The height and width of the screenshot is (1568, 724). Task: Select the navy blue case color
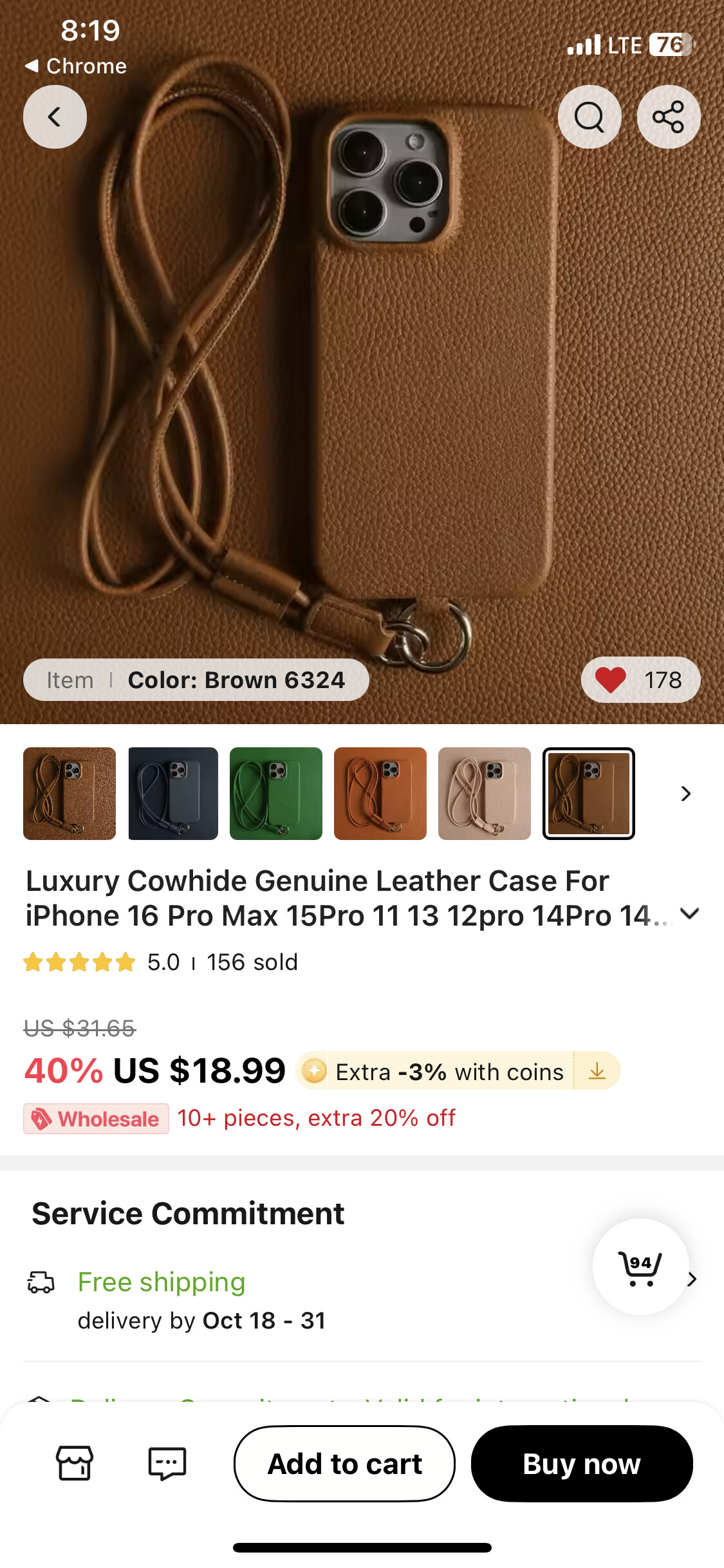(x=173, y=794)
